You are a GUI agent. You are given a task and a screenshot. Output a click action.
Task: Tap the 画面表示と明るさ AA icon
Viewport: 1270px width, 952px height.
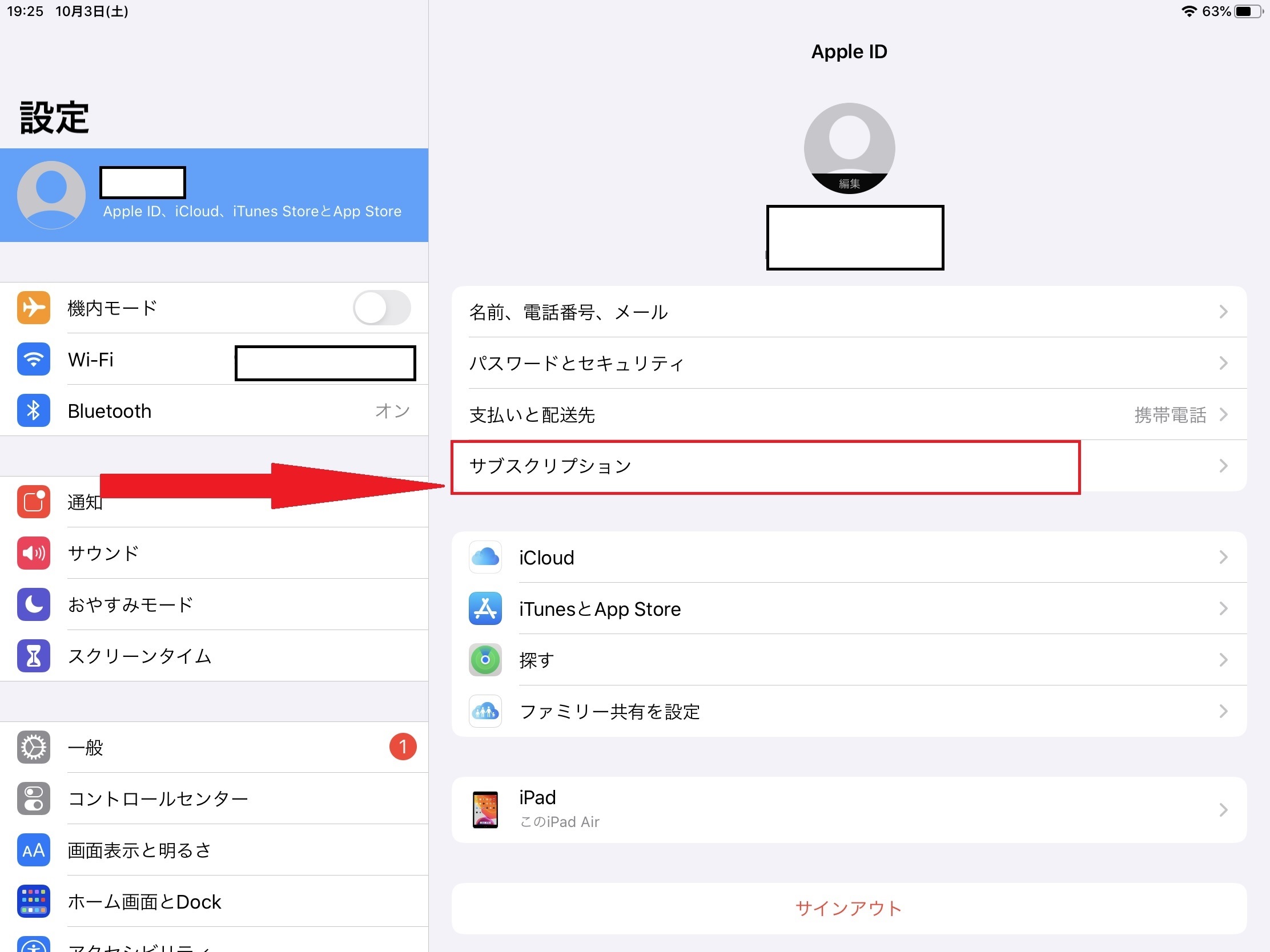click(x=33, y=850)
